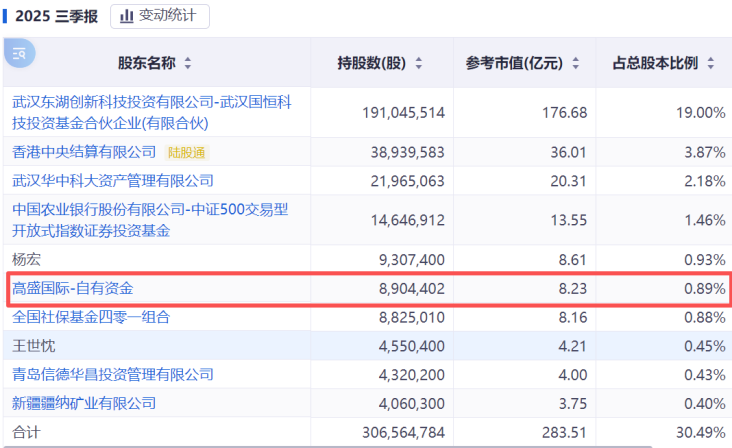Sort by 参考市值(亿元) column arrows
Screen dimensions: 732x448
(576, 63)
